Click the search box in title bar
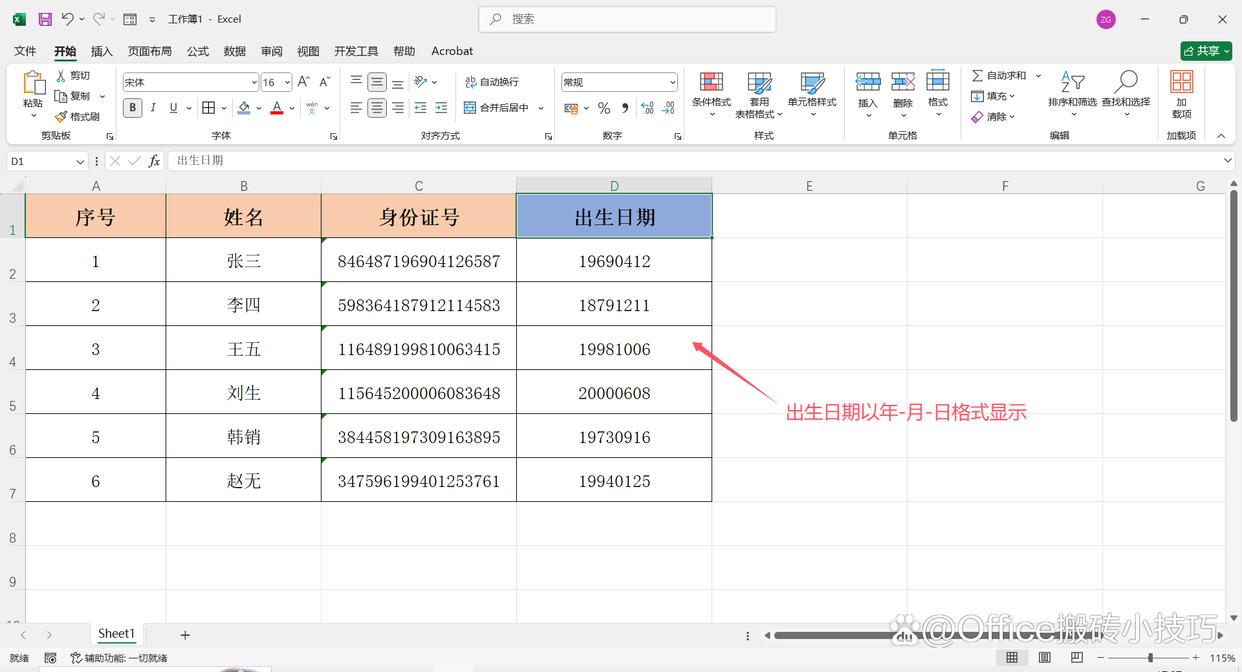Screen dimensions: 1242x672 coord(627,19)
